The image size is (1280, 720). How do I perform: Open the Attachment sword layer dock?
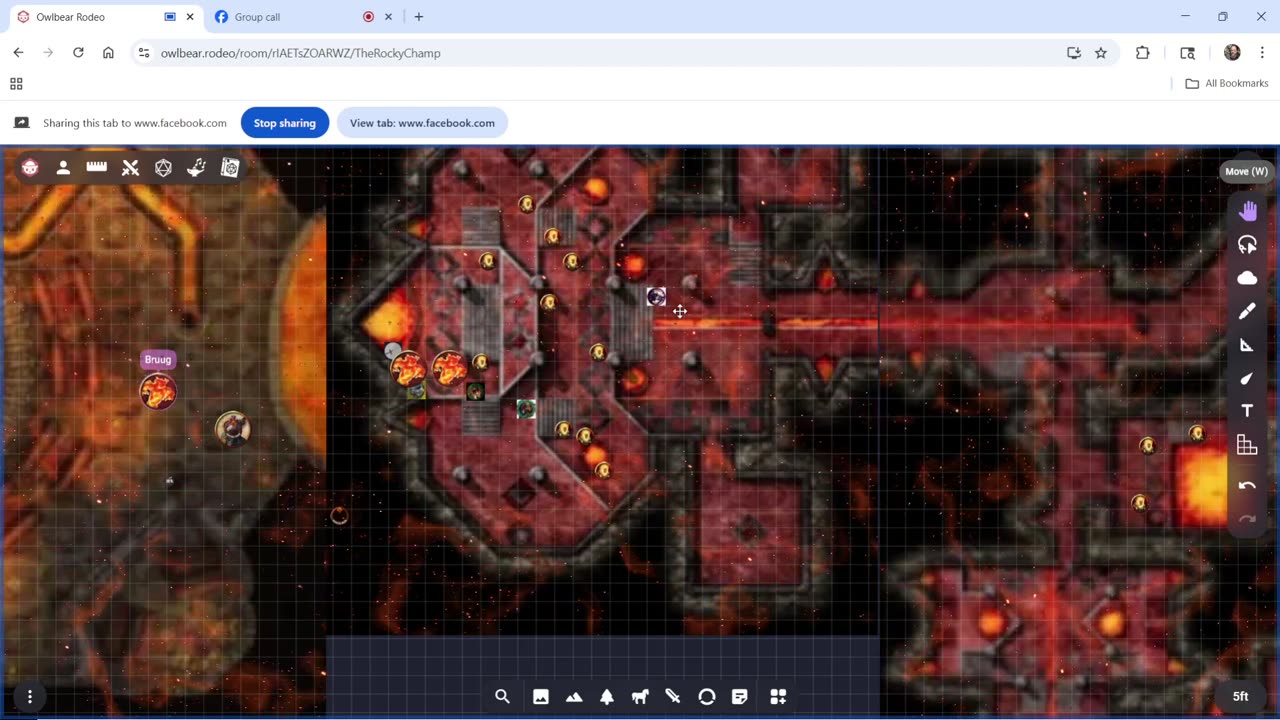[673, 697]
